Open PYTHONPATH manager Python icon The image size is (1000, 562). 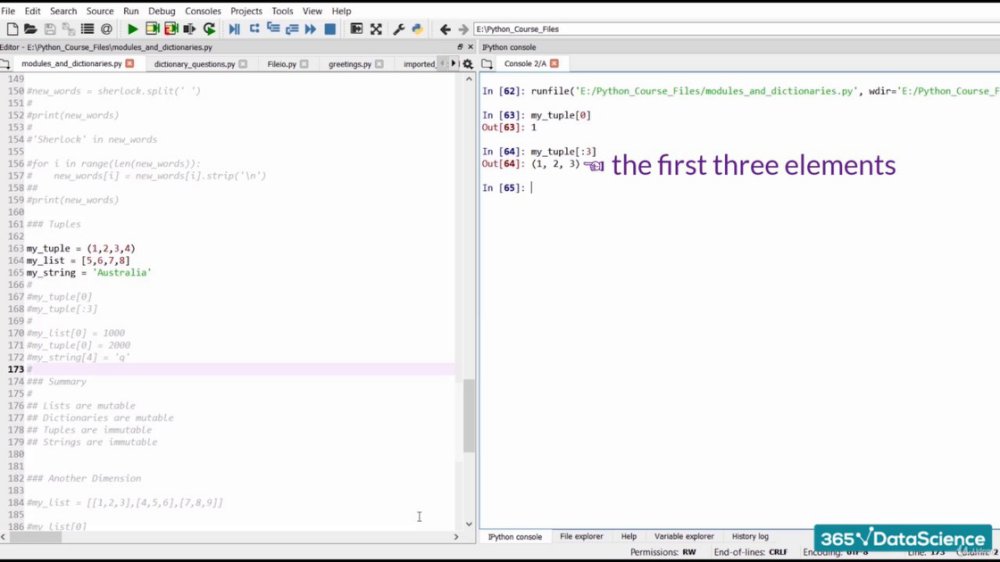pos(417,29)
